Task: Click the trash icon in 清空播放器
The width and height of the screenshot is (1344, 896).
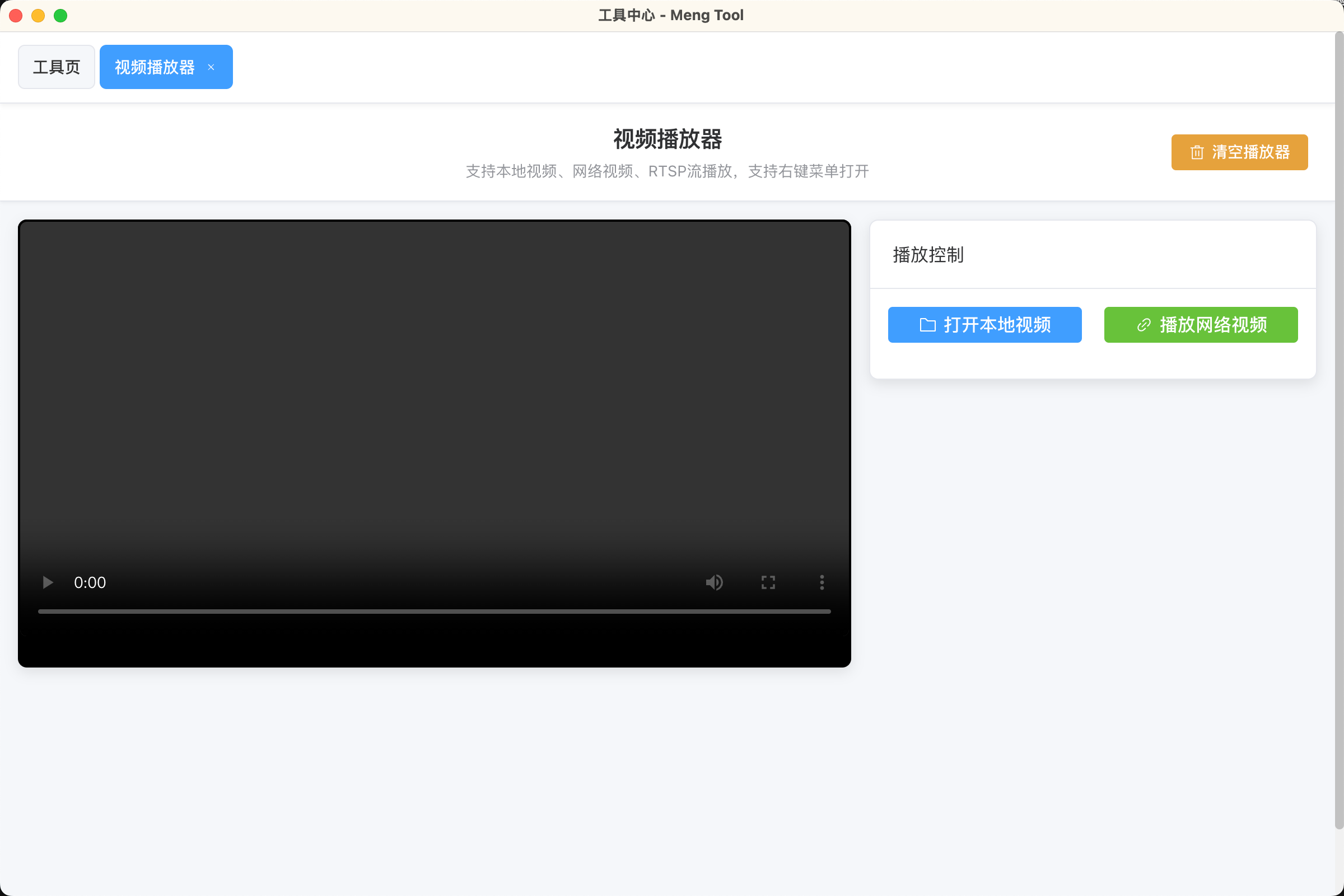Action: coord(1197,152)
